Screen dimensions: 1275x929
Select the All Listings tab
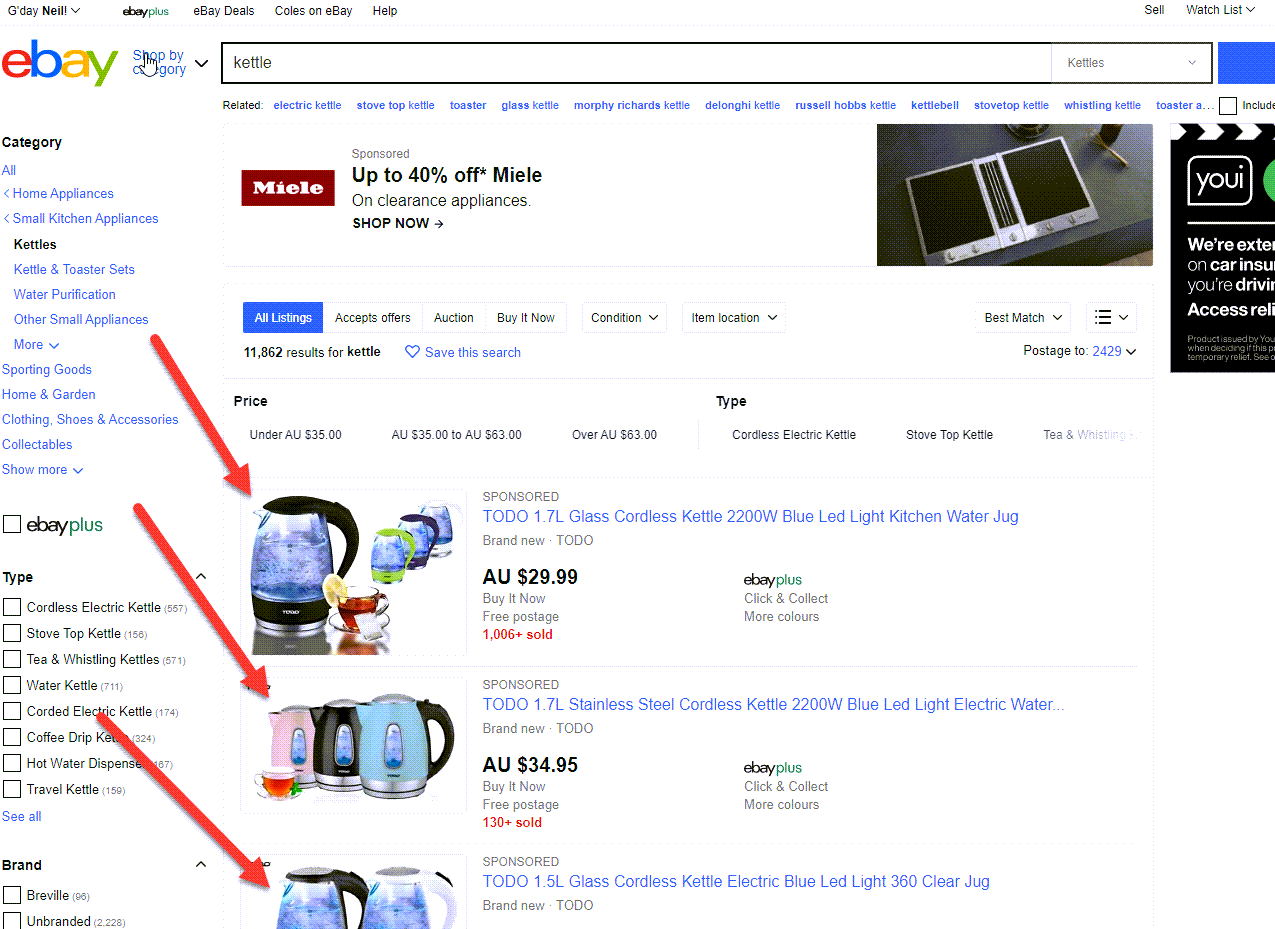(x=283, y=318)
